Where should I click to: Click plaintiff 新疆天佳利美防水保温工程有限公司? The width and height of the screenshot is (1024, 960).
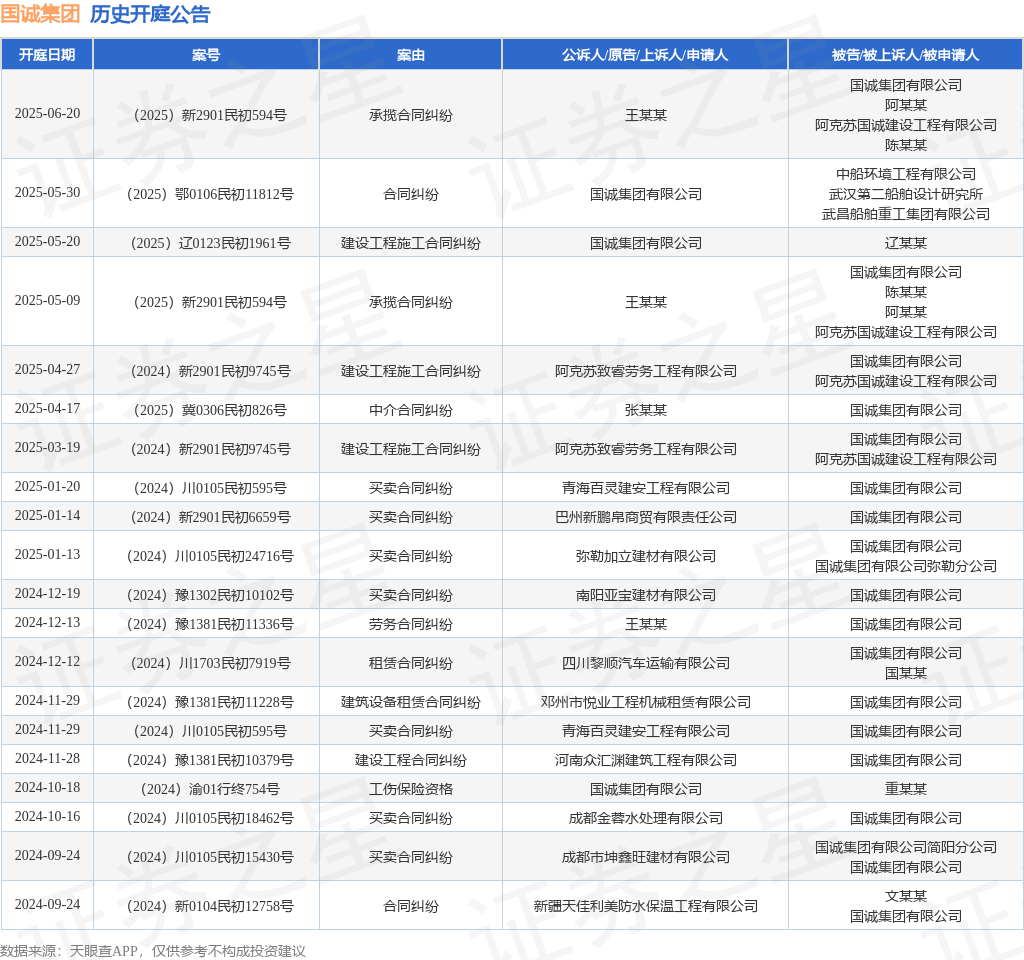[x=645, y=906]
